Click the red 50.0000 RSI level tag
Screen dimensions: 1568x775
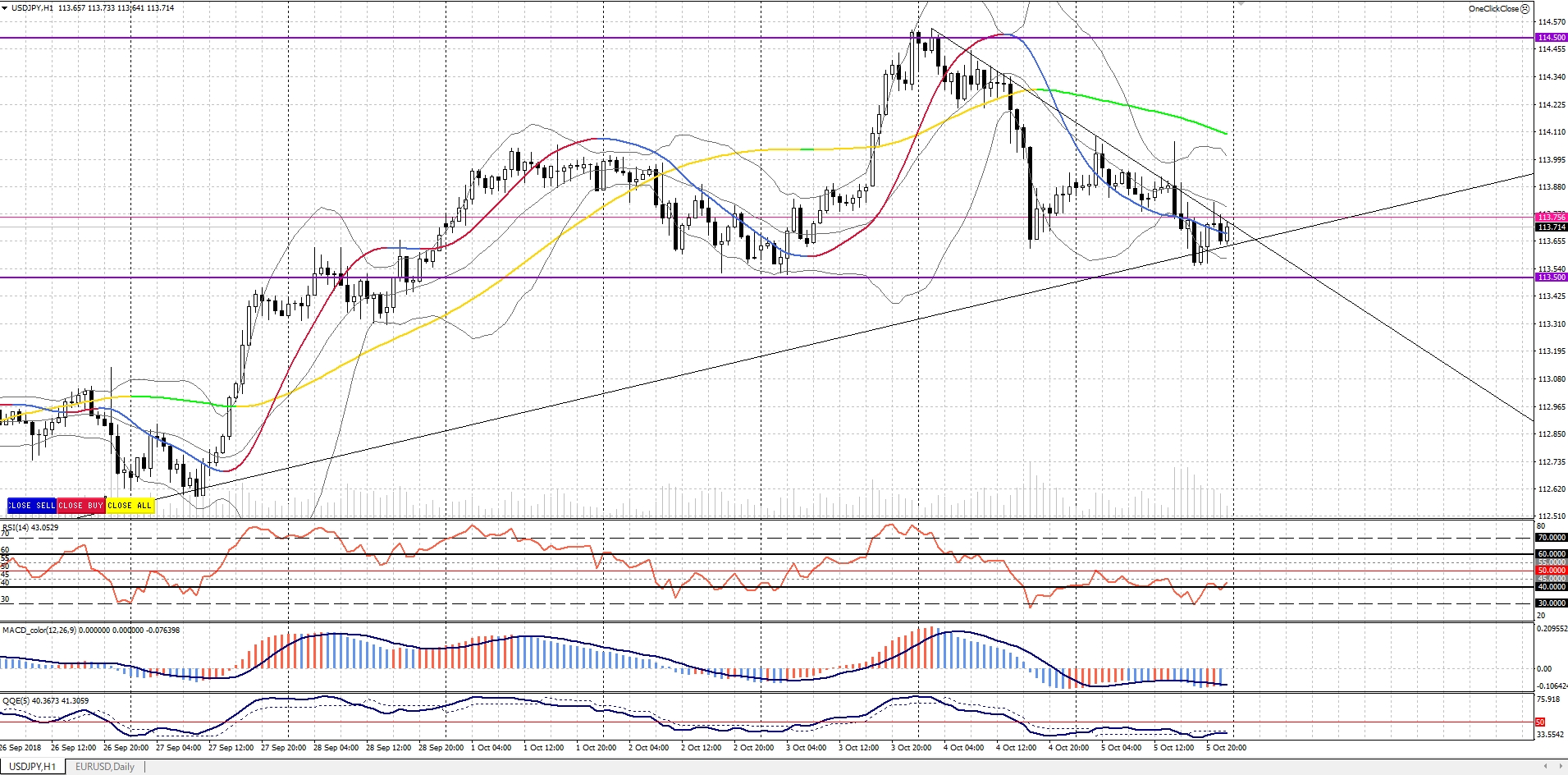click(x=1551, y=571)
